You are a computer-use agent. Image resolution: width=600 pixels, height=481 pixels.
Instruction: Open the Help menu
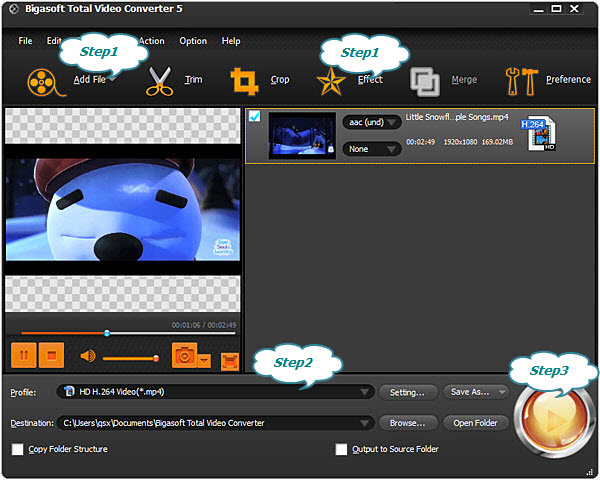tap(231, 41)
